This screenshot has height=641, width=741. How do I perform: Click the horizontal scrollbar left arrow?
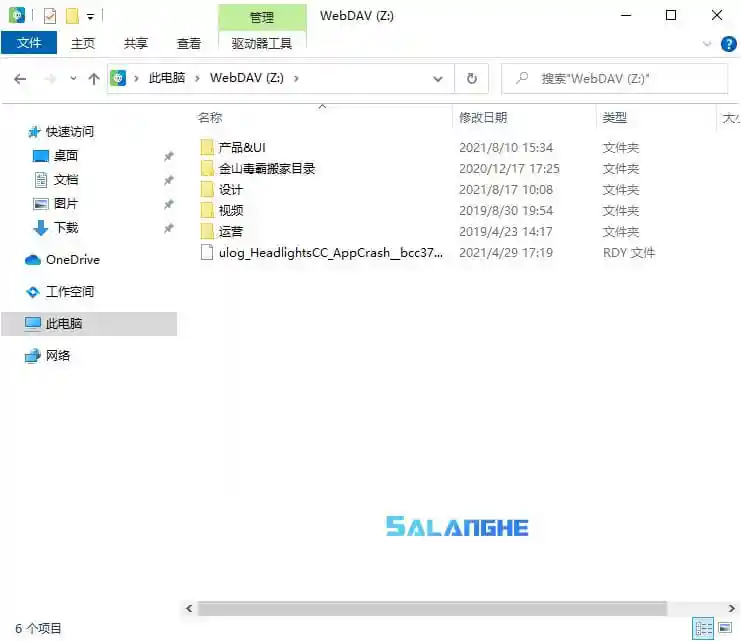pos(189,608)
